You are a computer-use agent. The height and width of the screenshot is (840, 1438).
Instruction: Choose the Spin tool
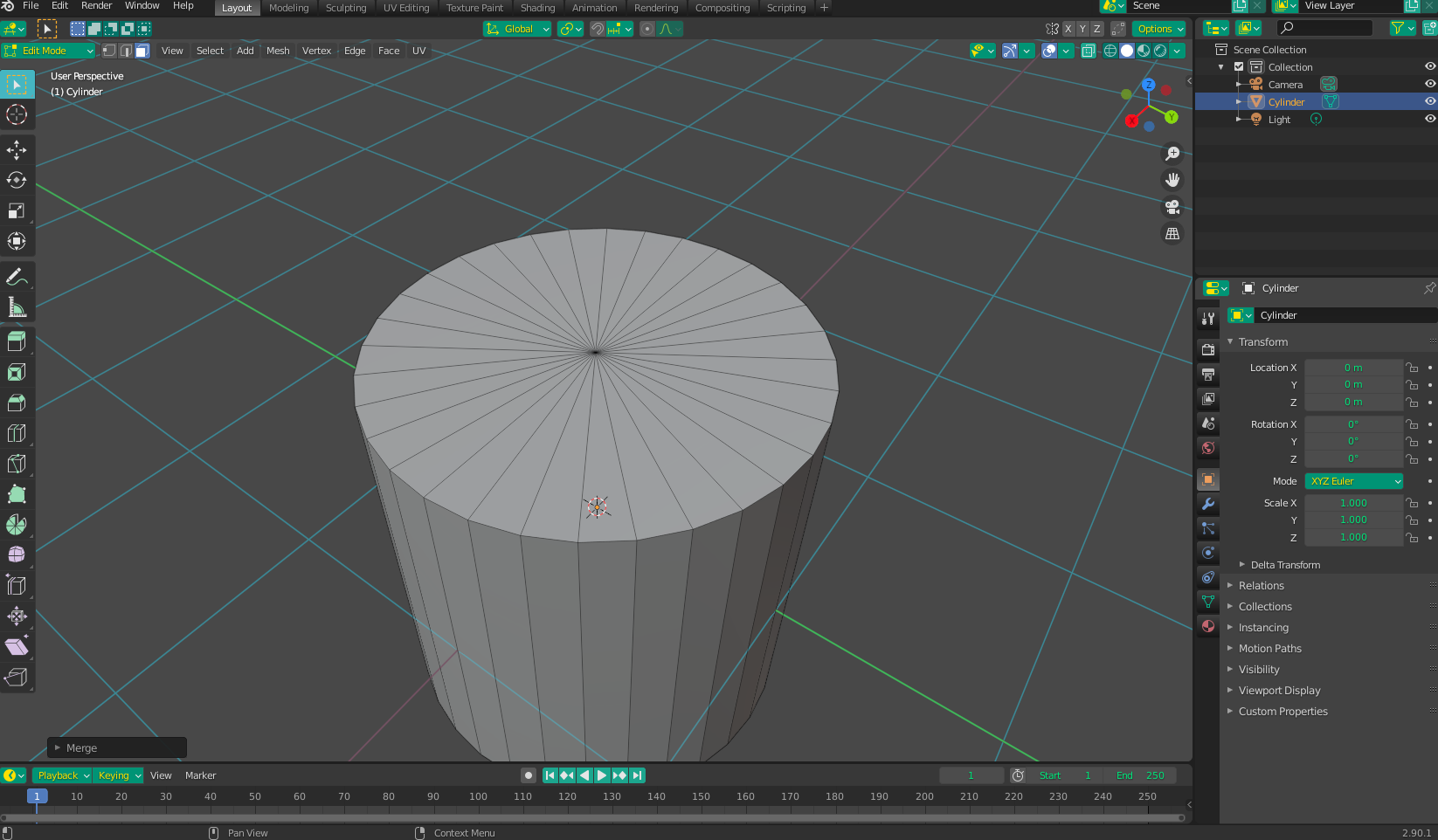pos(17,525)
